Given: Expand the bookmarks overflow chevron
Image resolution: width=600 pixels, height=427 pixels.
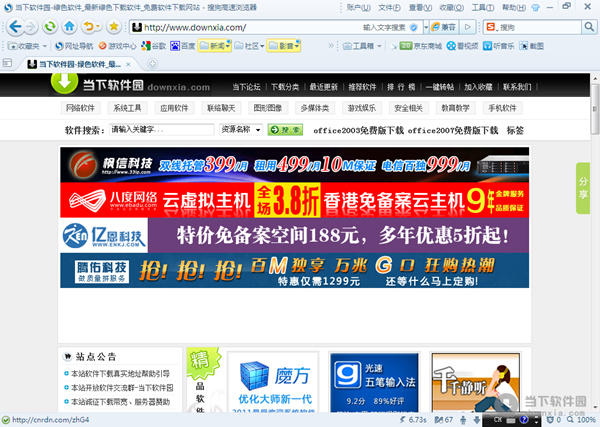Looking at the screenshot, I should [x=331, y=46].
